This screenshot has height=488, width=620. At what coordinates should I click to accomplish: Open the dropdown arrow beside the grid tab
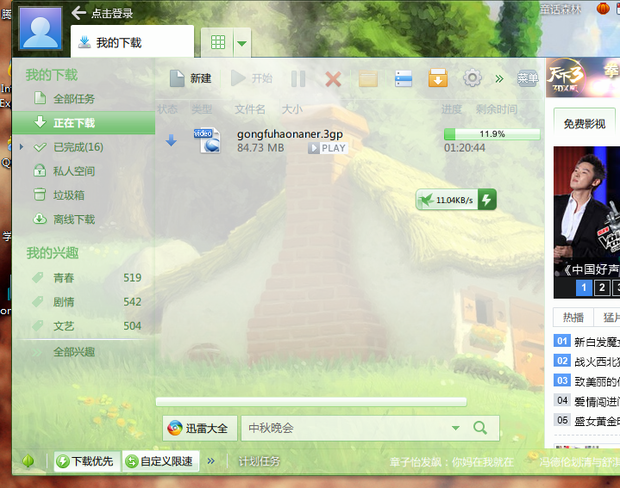[x=243, y=42]
